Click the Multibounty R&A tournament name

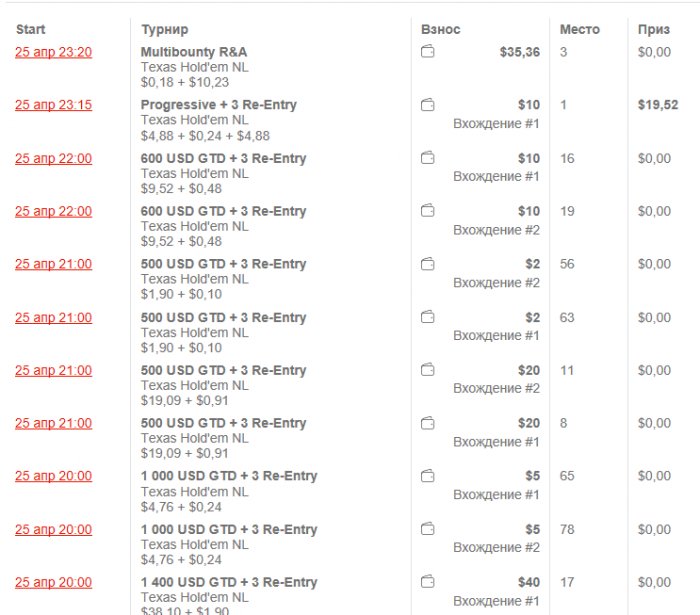point(194,52)
